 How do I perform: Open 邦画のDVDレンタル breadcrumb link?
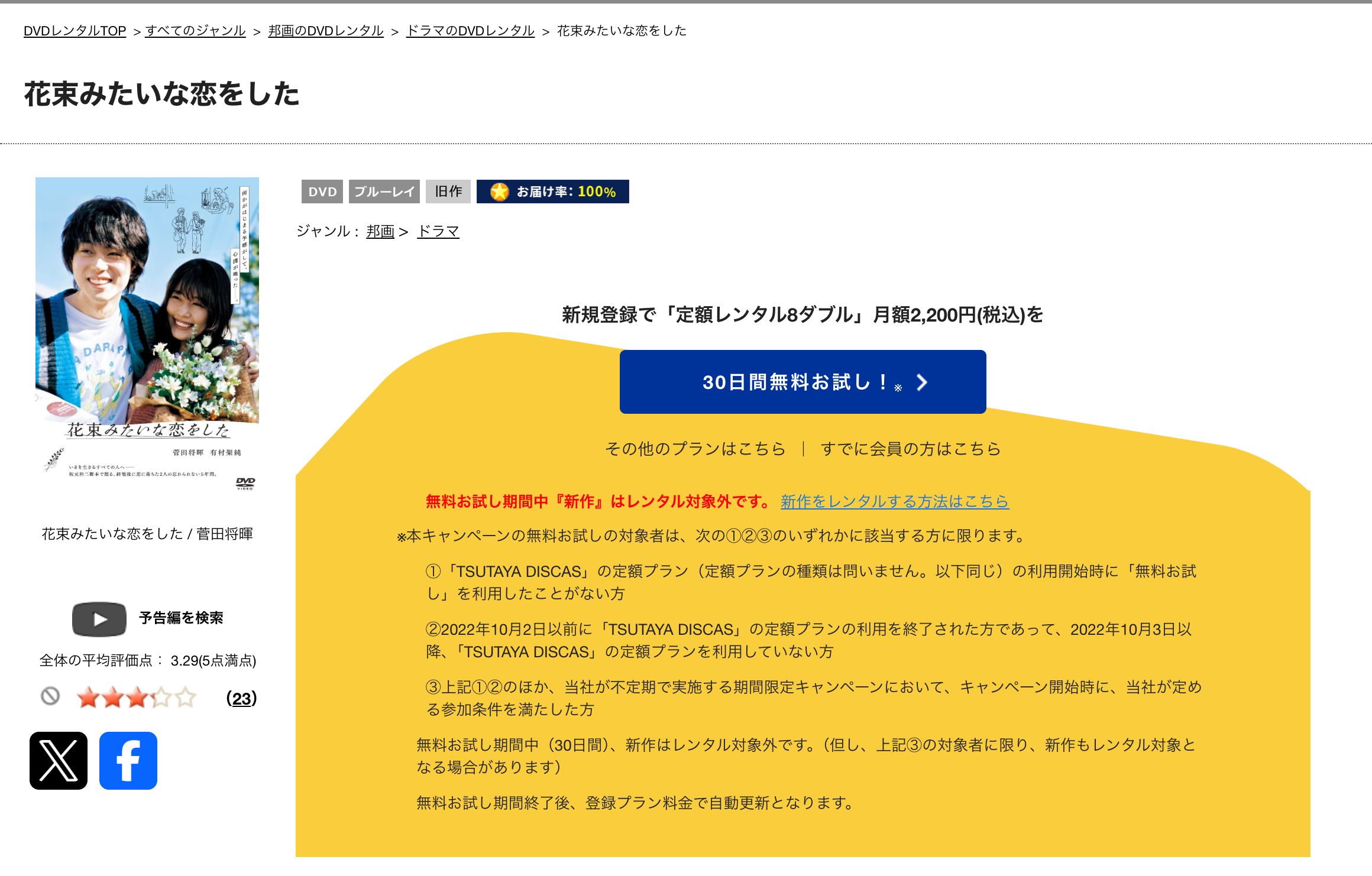tap(326, 31)
